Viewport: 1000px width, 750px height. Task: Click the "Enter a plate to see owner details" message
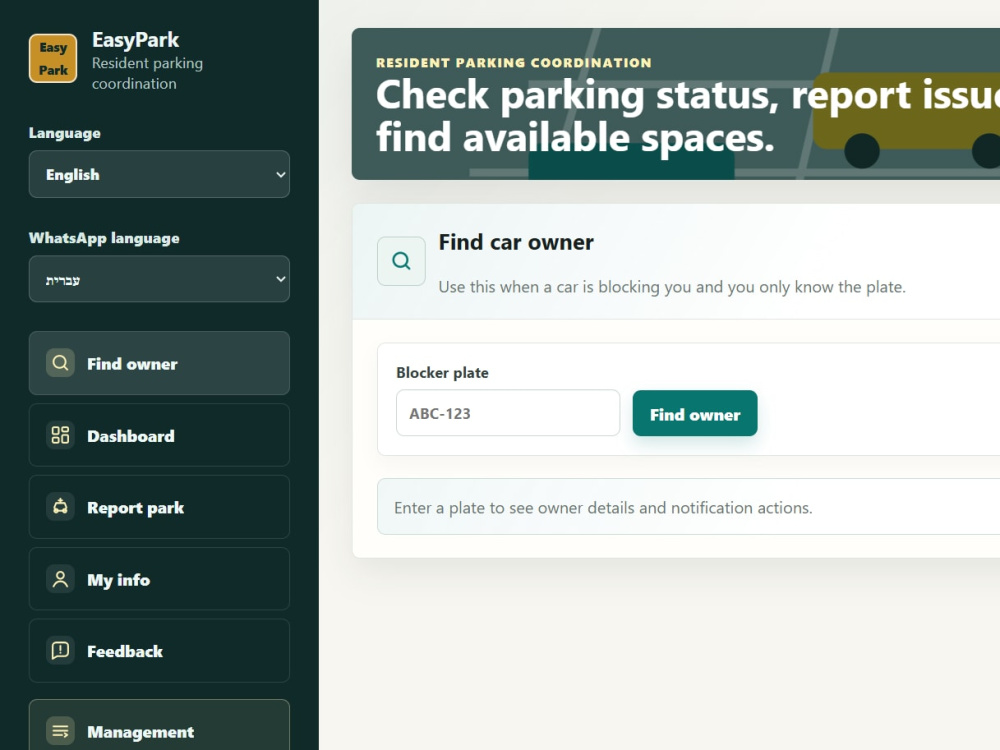coord(603,508)
